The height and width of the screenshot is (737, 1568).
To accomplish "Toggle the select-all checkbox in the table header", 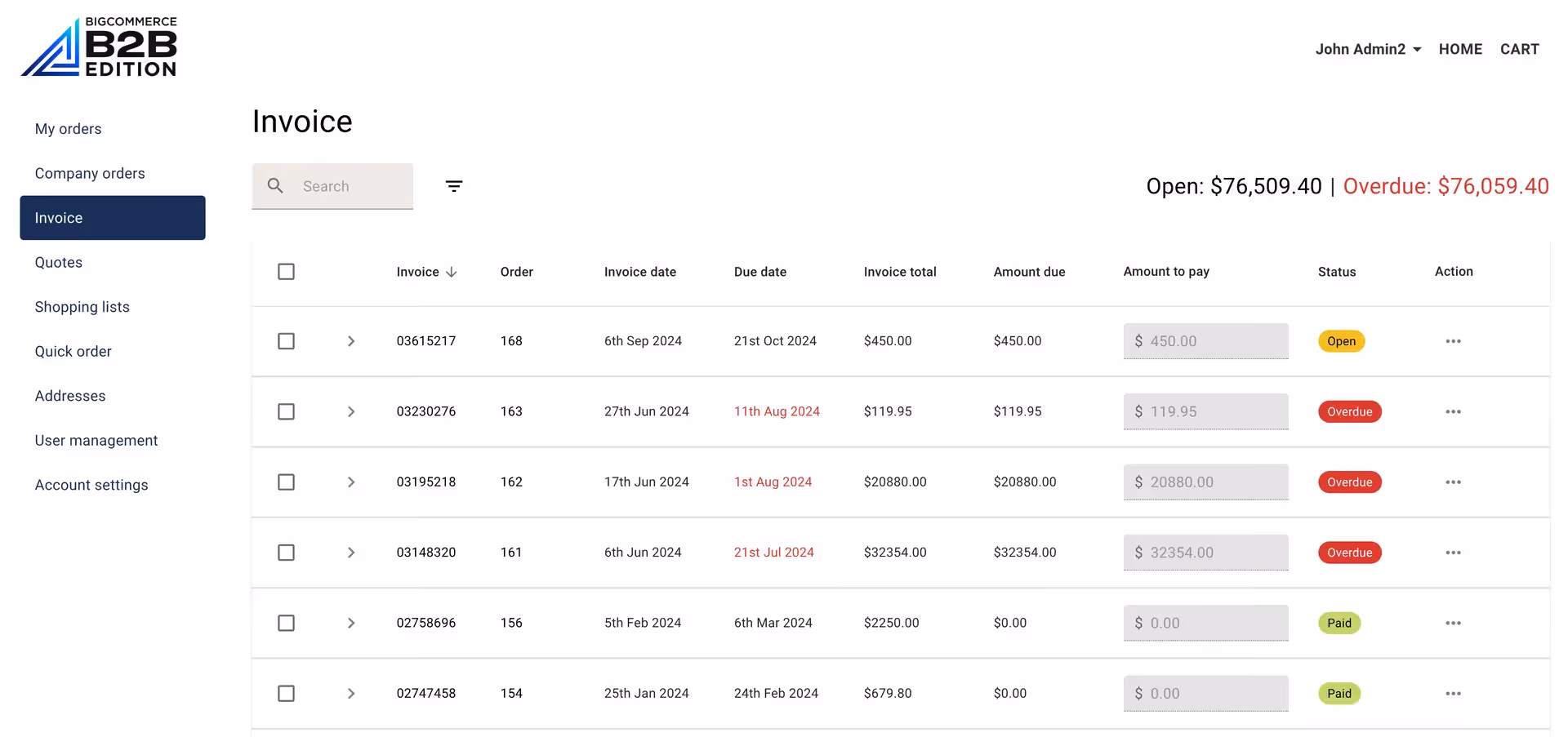I will coord(286,271).
